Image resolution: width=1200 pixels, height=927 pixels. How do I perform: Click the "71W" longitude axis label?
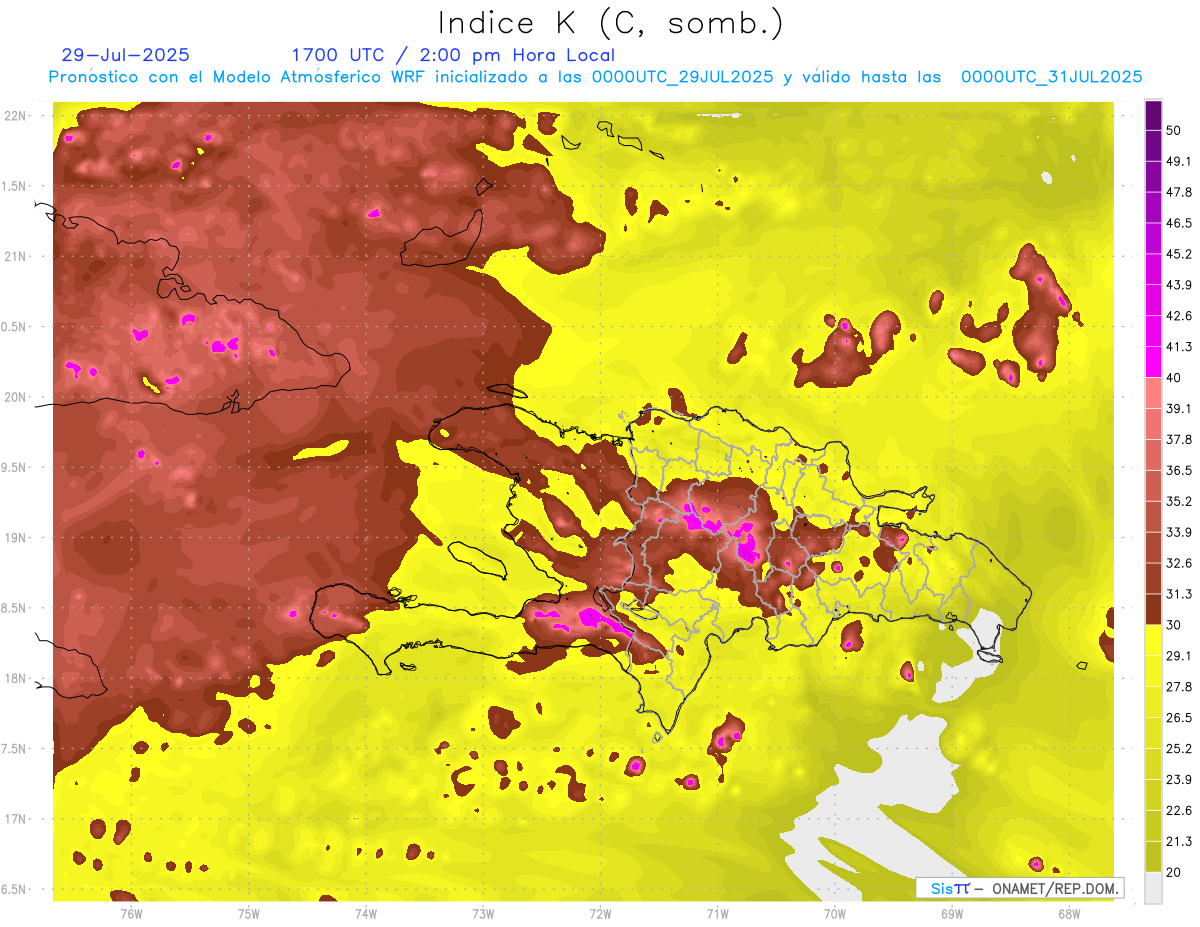[717, 913]
